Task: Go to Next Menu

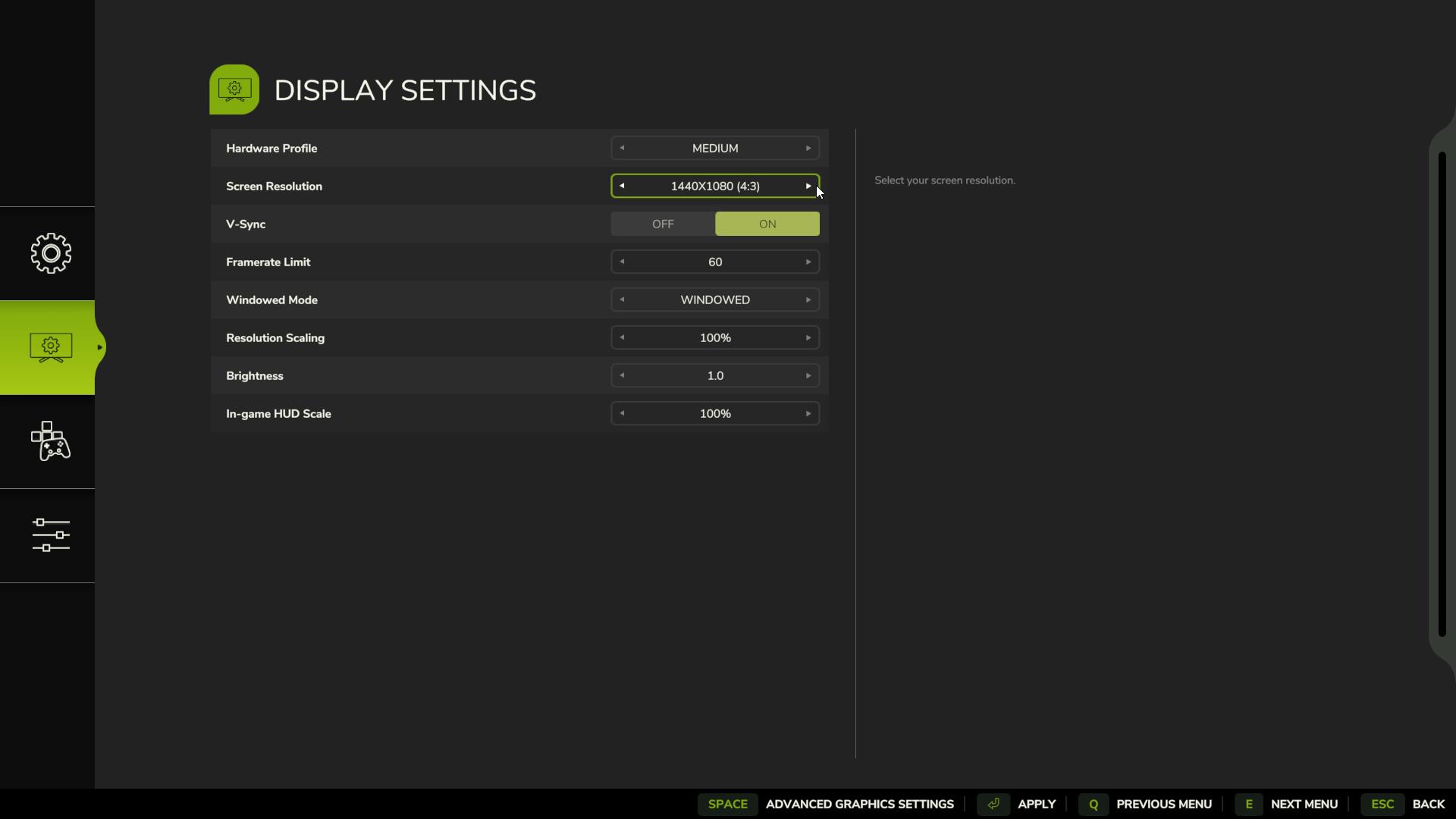Action: [x=1304, y=804]
